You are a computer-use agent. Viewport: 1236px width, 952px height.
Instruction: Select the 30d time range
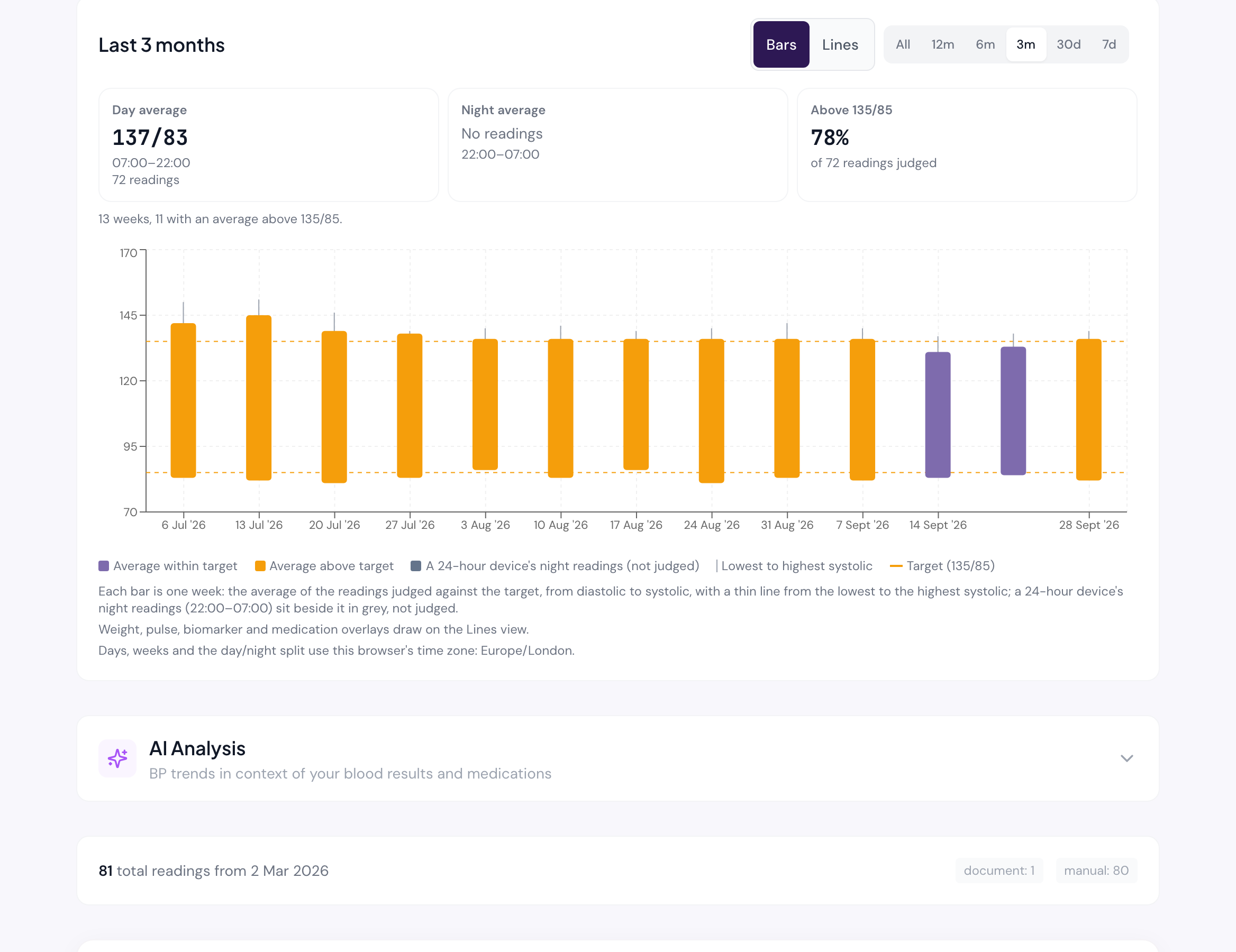point(1068,44)
